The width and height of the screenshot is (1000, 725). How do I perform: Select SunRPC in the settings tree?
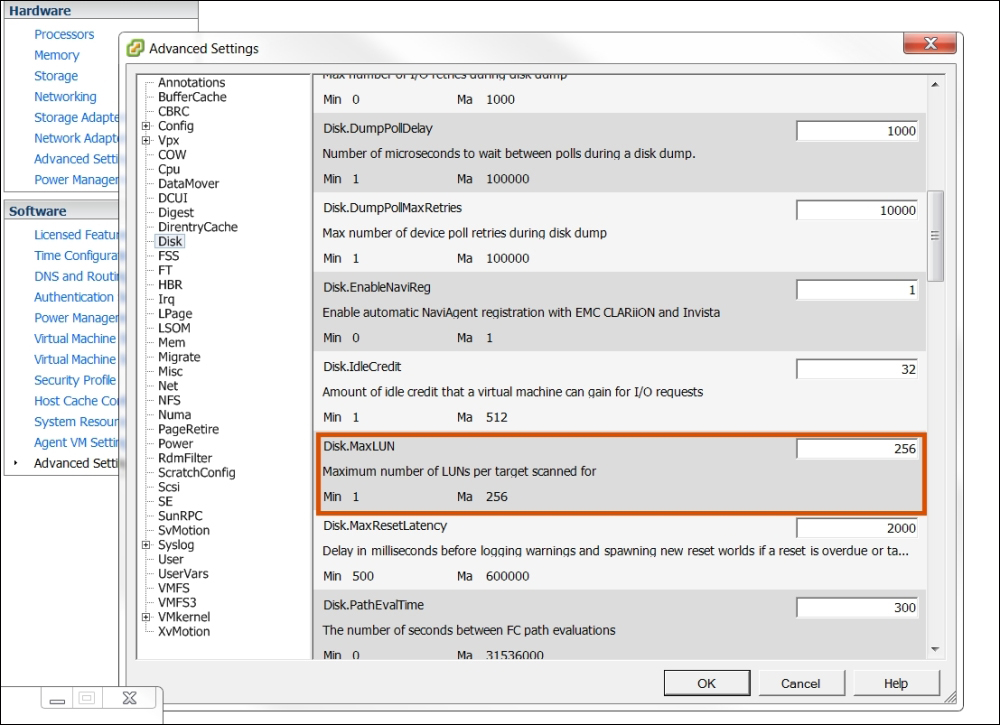(180, 516)
